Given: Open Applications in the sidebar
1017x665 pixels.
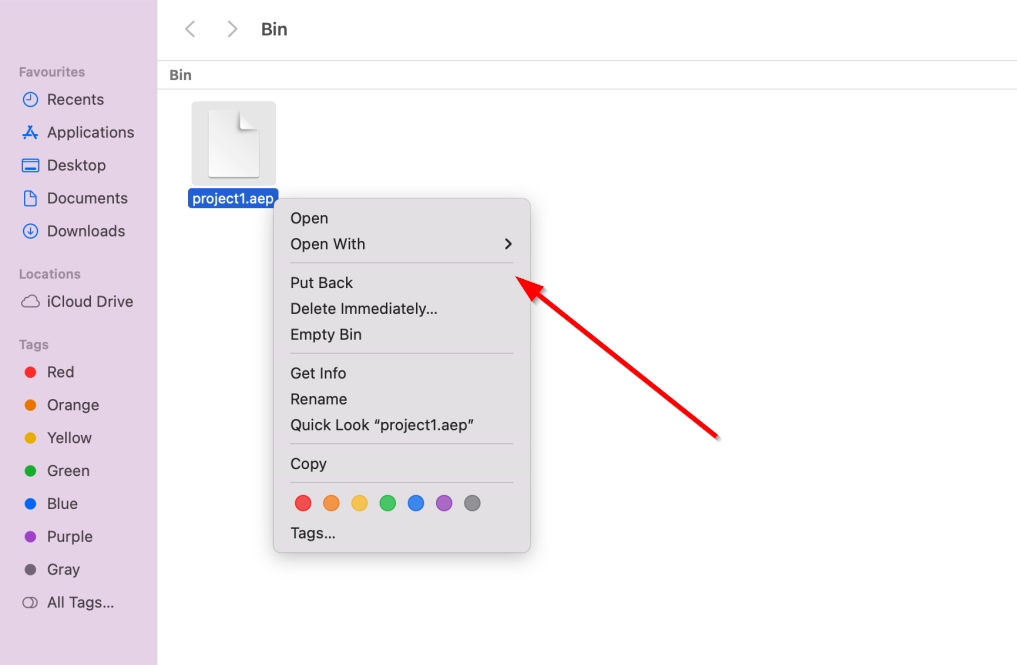Looking at the screenshot, I should [x=90, y=132].
